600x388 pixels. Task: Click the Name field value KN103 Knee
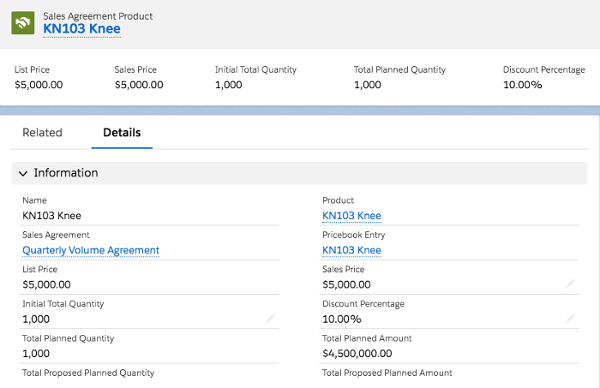point(52,215)
